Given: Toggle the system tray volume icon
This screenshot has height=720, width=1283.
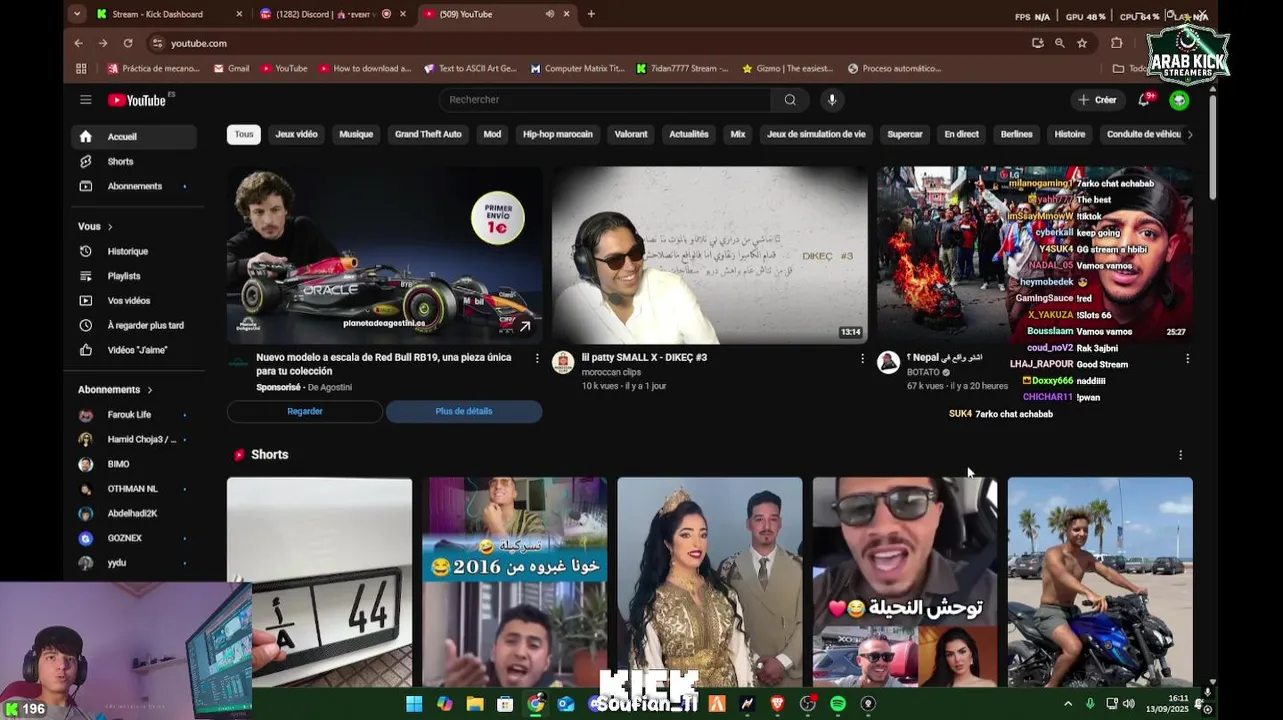Looking at the screenshot, I should click(1129, 704).
